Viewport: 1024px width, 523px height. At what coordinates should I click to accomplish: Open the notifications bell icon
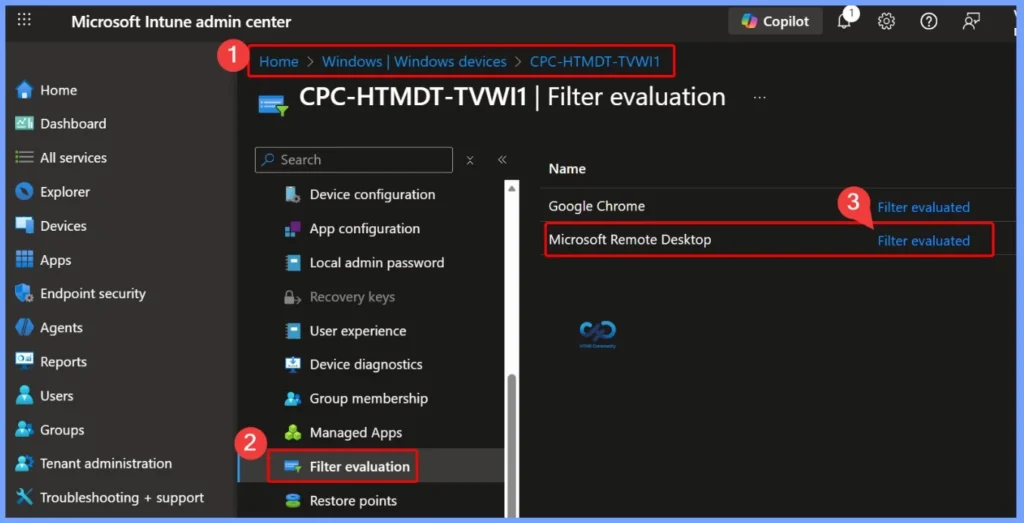844,22
